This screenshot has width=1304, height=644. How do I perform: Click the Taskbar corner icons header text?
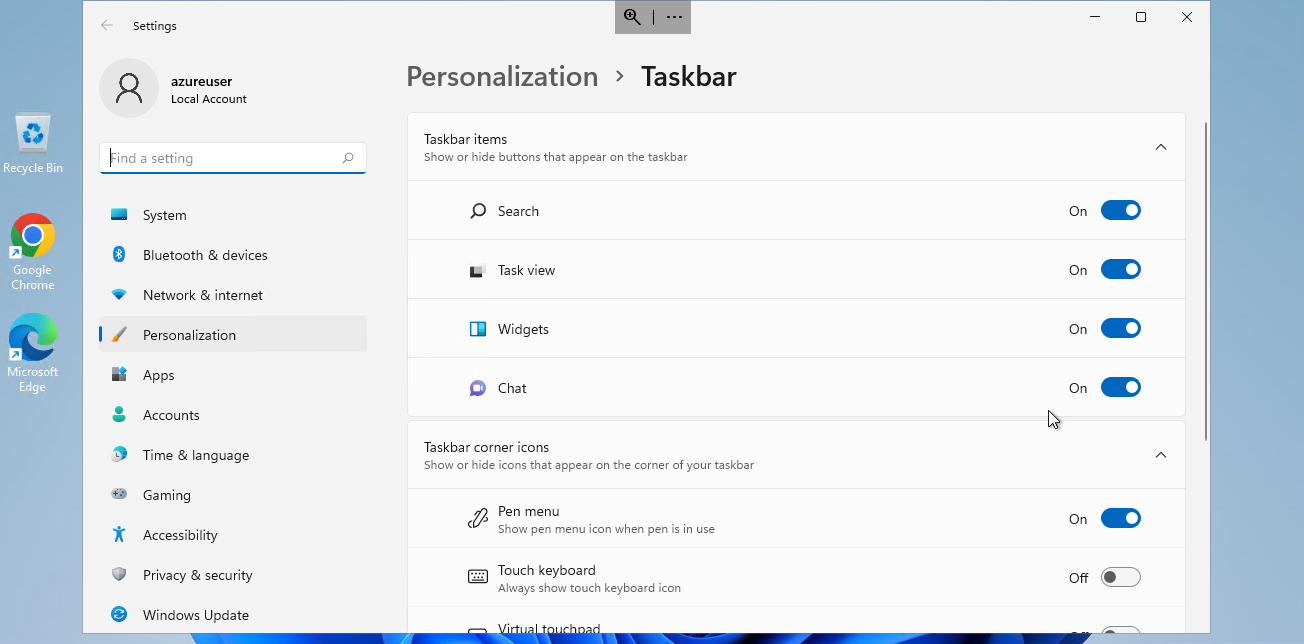pyautogui.click(x=487, y=447)
